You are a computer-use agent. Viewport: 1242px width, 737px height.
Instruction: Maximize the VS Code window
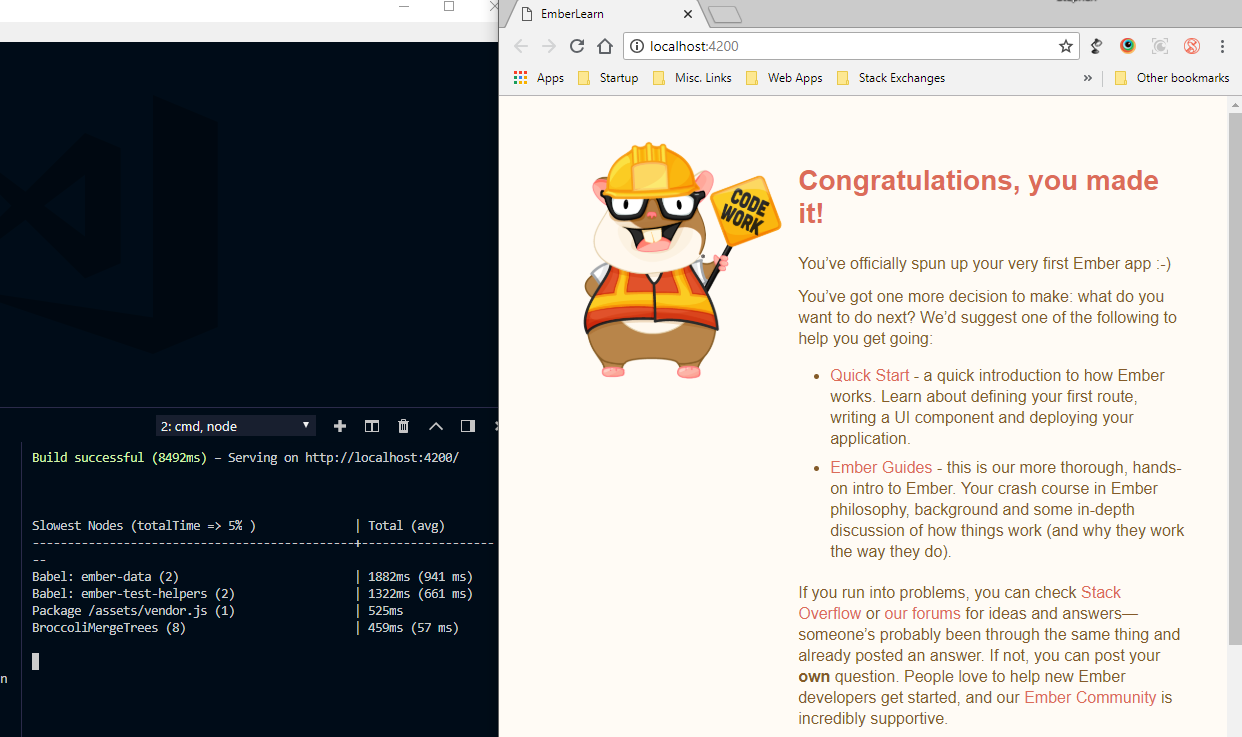[x=449, y=6]
